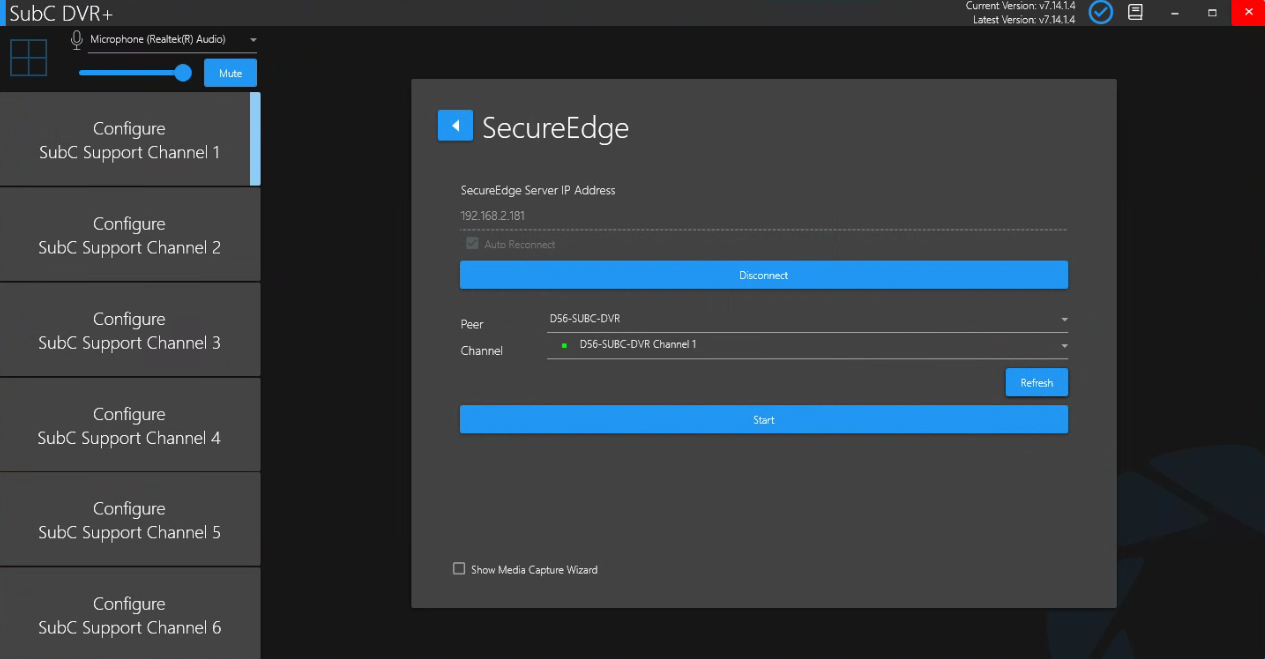This screenshot has height=659, width=1265.
Task: Refresh the channel list
Action: pyautogui.click(x=1037, y=383)
